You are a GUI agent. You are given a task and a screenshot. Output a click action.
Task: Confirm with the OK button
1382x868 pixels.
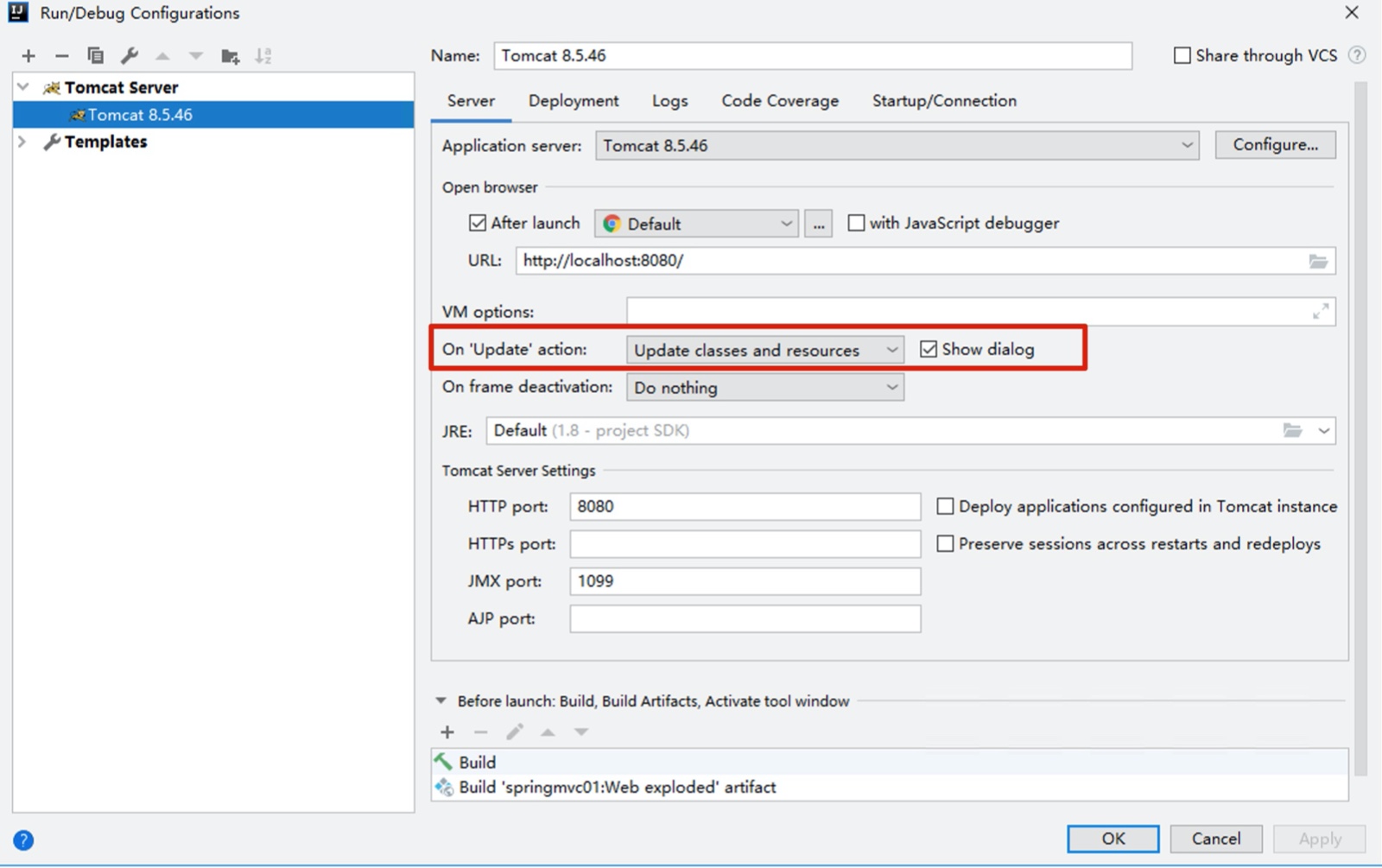click(1113, 839)
